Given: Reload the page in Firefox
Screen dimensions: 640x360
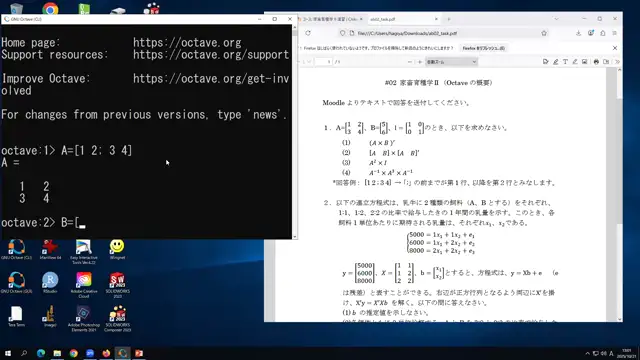Looking at the screenshot, I should click(x=308, y=33).
